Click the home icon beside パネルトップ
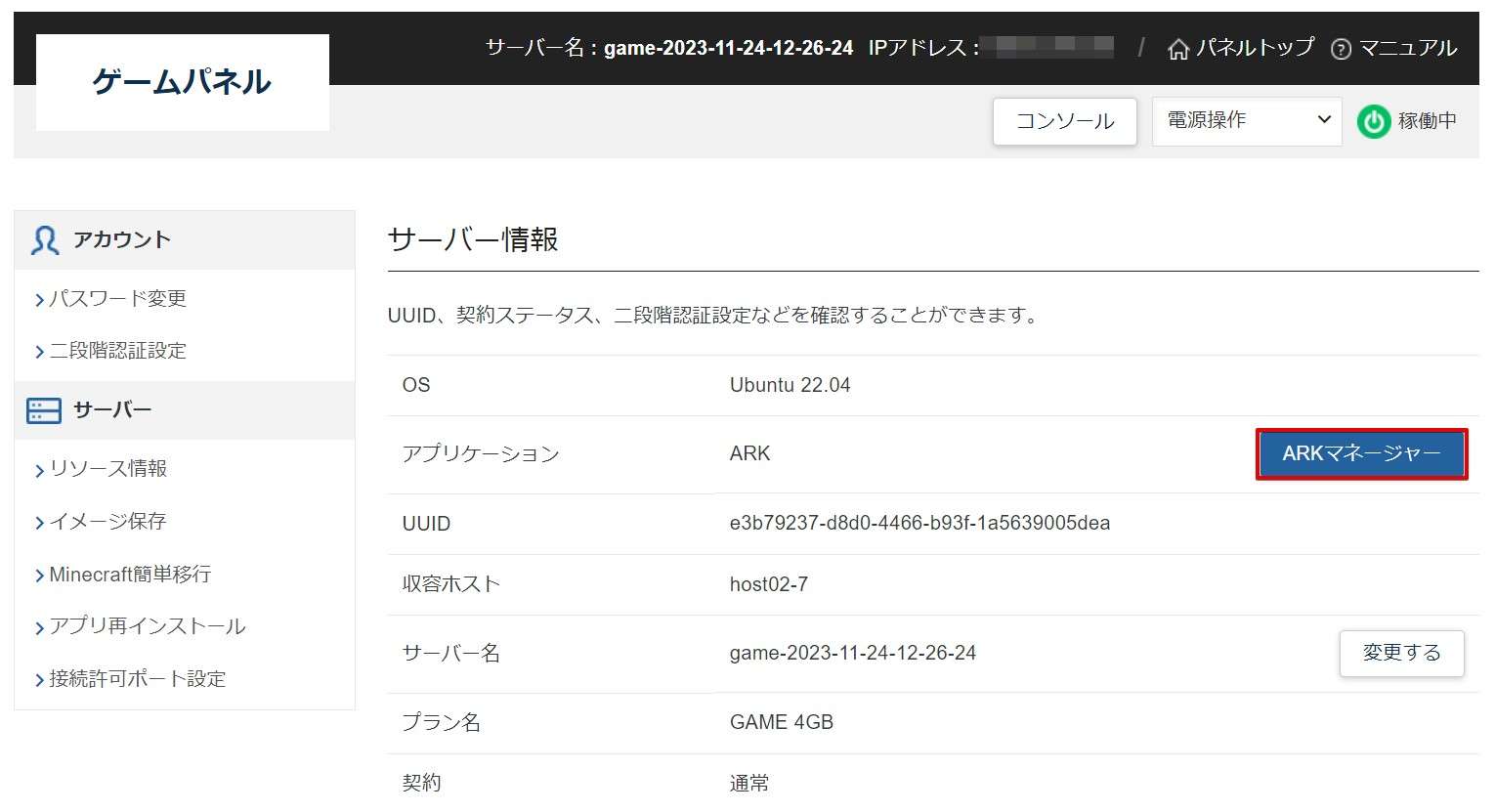1495x812 pixels. tap(1178, 48)
